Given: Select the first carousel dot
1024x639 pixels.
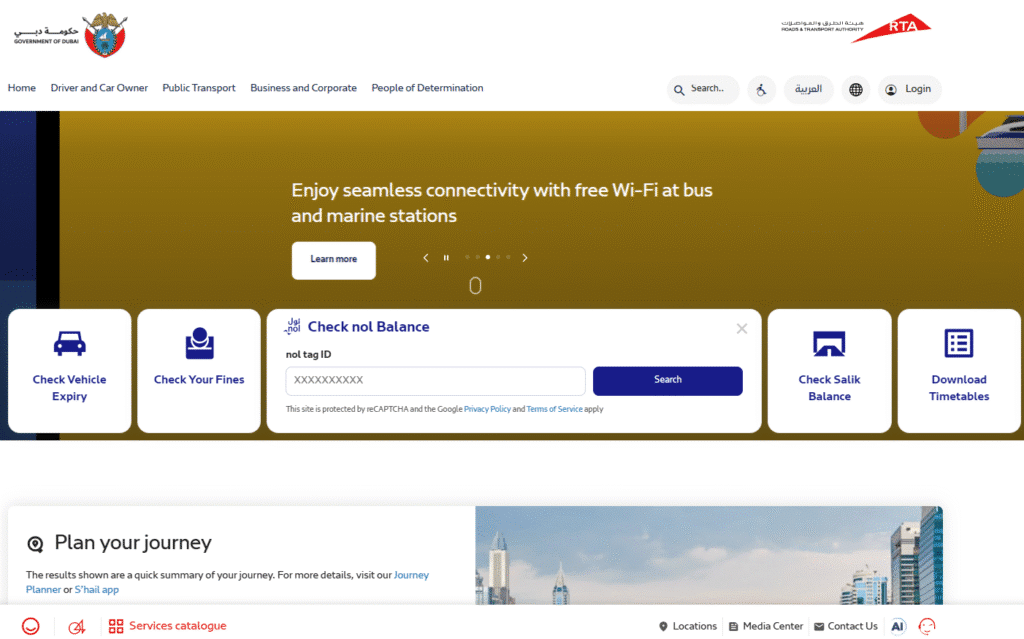Looking at the screenshot, I should coord(467,257).
